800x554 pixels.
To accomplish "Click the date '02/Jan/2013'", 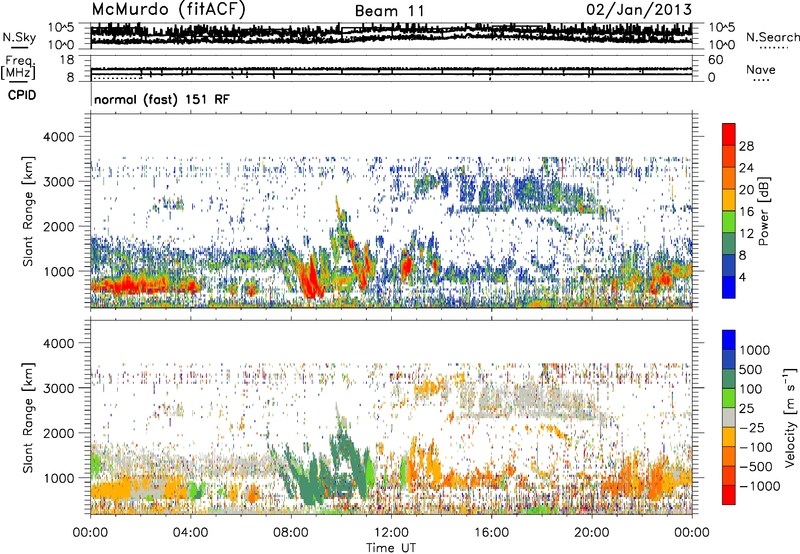I will pyautogui.click(x=639, y=9).
